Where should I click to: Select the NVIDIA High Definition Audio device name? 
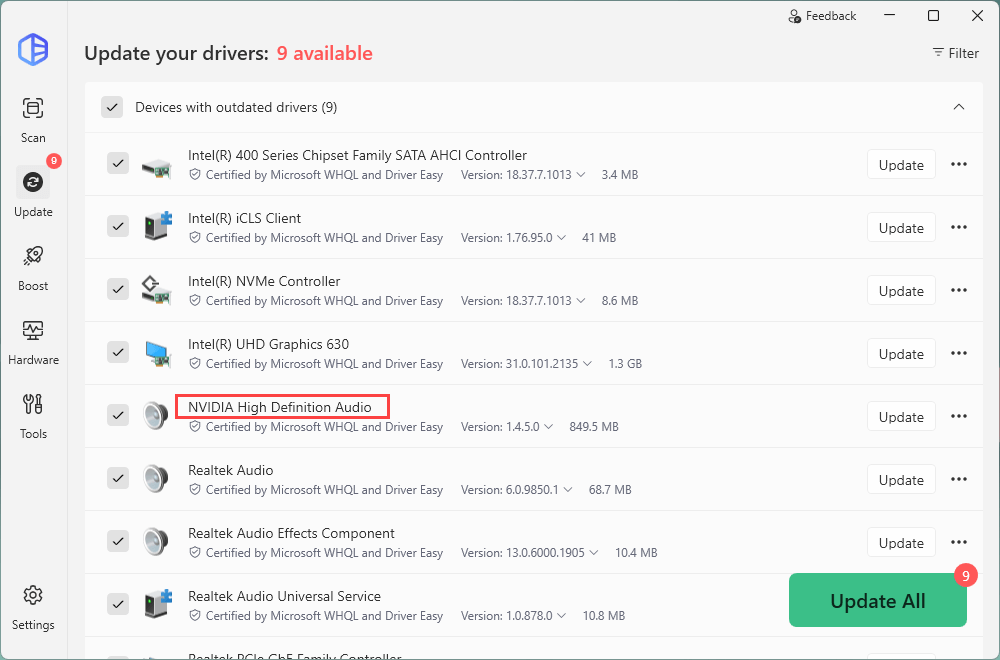tap(280, 407)
